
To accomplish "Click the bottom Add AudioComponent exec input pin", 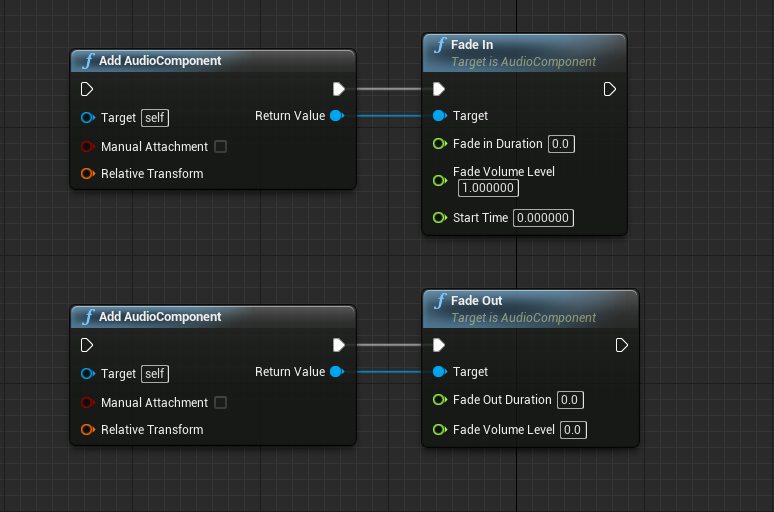I will coord(87,346).
